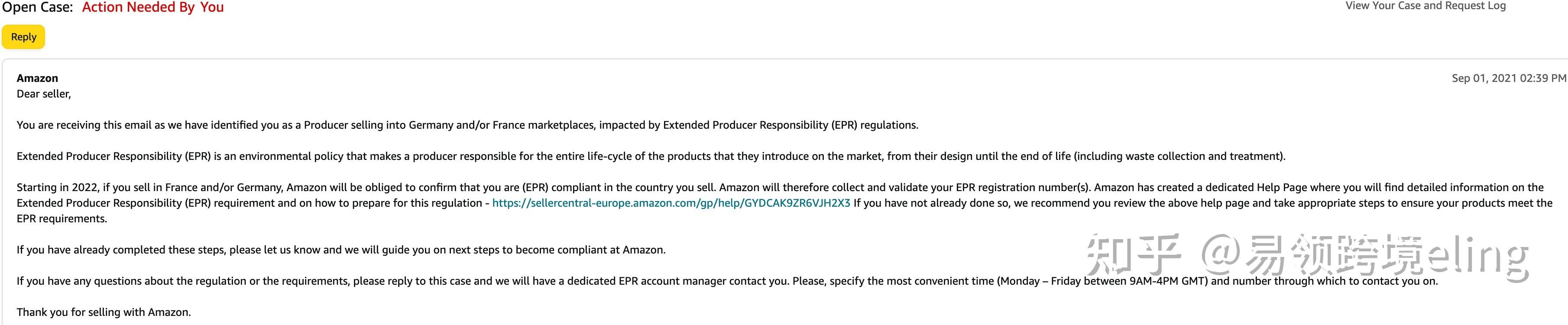Click the line ending with EPR requirements.
This screenshot has width=1568, height=325.
(62, 218)
